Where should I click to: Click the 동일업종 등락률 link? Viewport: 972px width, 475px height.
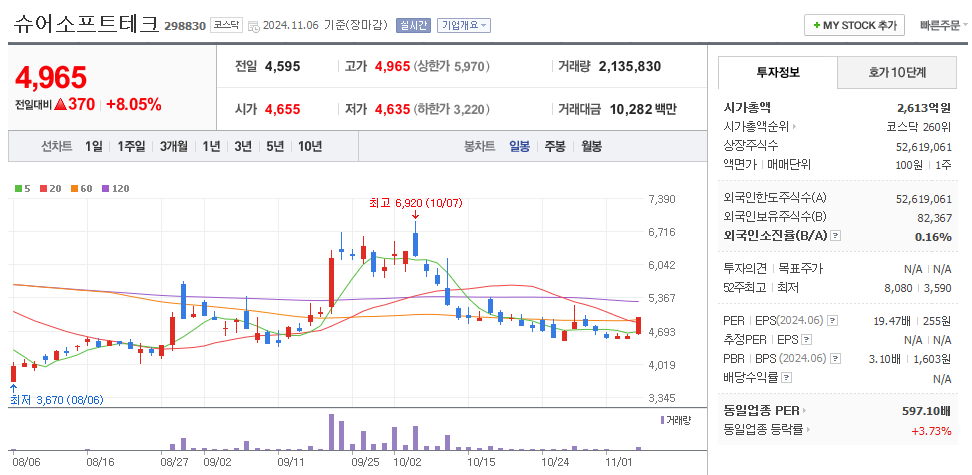coord(764,429)
